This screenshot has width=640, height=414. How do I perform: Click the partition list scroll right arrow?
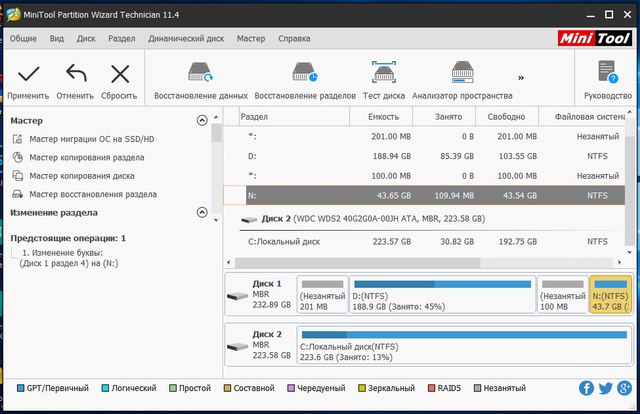pyautogui.click(x=620, y=263)
